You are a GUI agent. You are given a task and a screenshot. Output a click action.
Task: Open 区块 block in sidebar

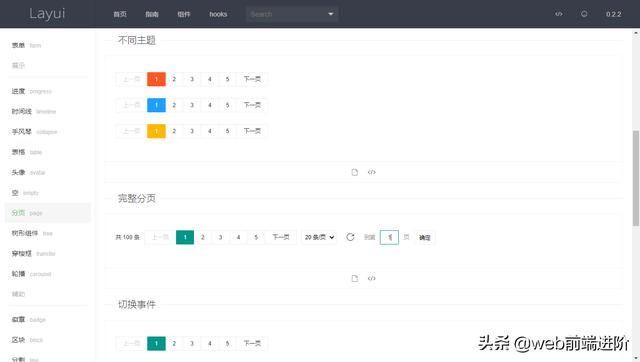tap(47, 340)
